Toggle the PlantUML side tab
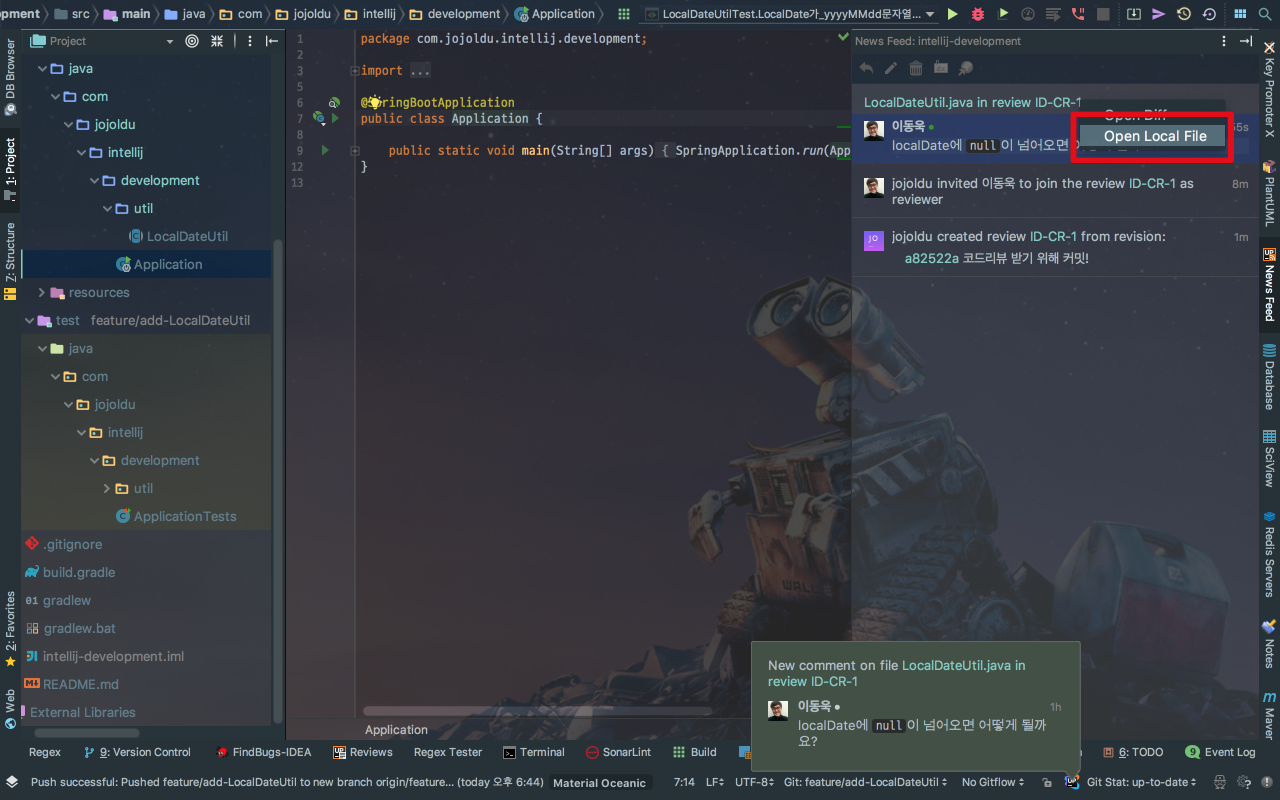 tap(1269, 195)
